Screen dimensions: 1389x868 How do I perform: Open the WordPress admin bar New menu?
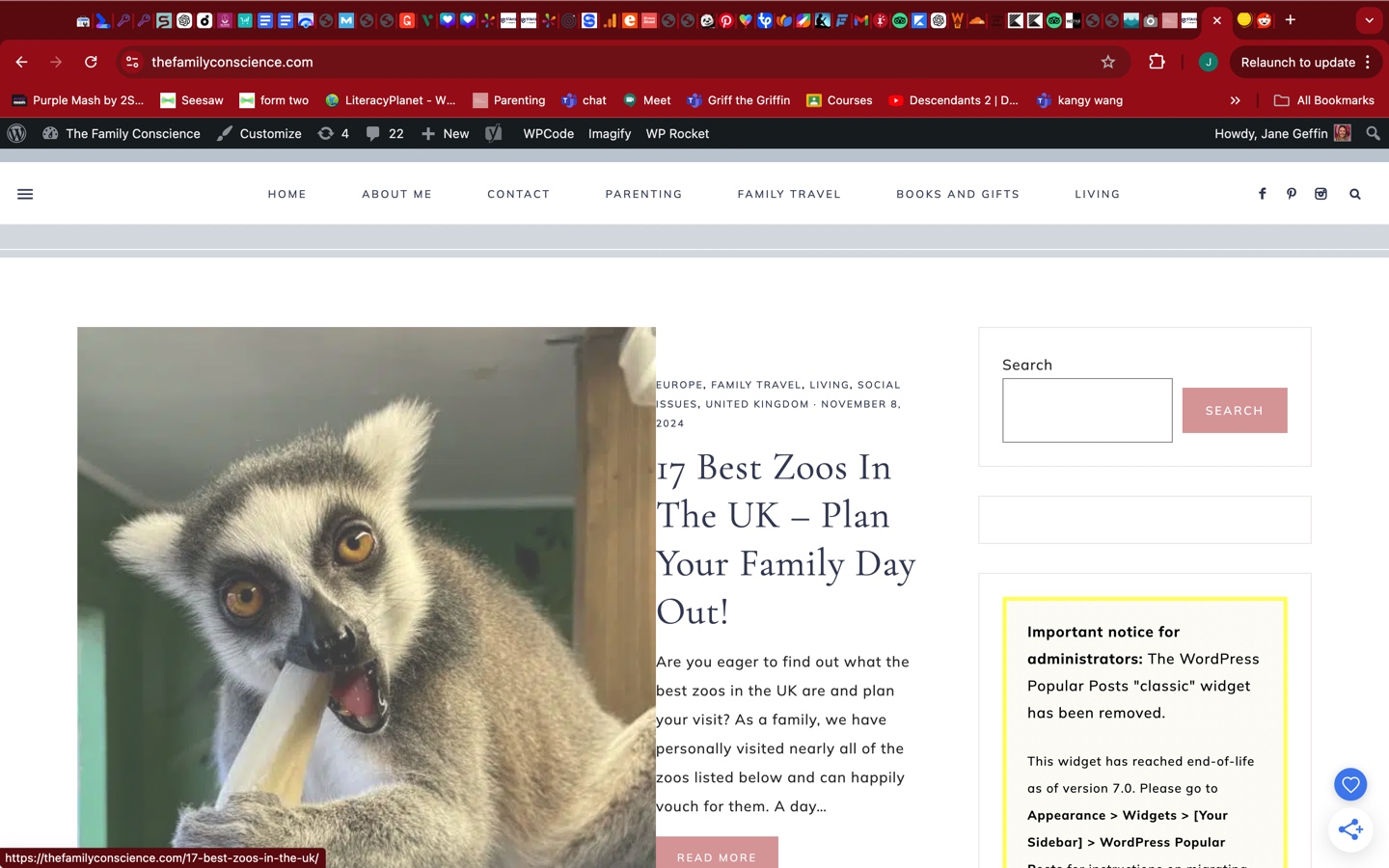coord(446,134)
